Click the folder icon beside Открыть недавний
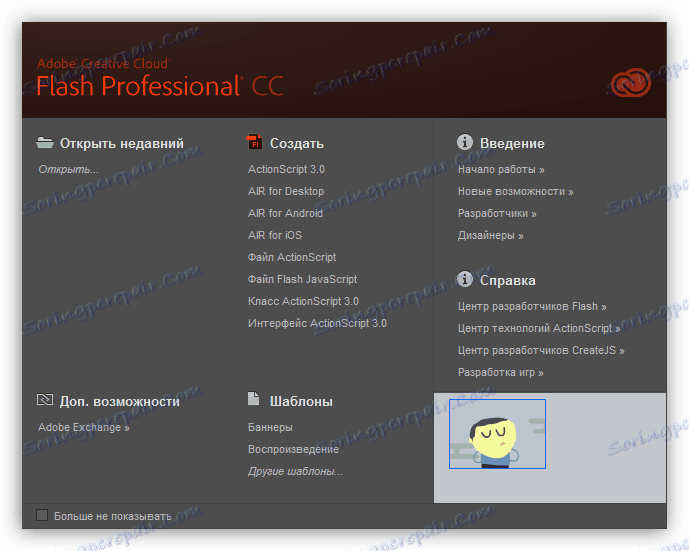Viewport: 689px width, 551px height. (45, 142)
